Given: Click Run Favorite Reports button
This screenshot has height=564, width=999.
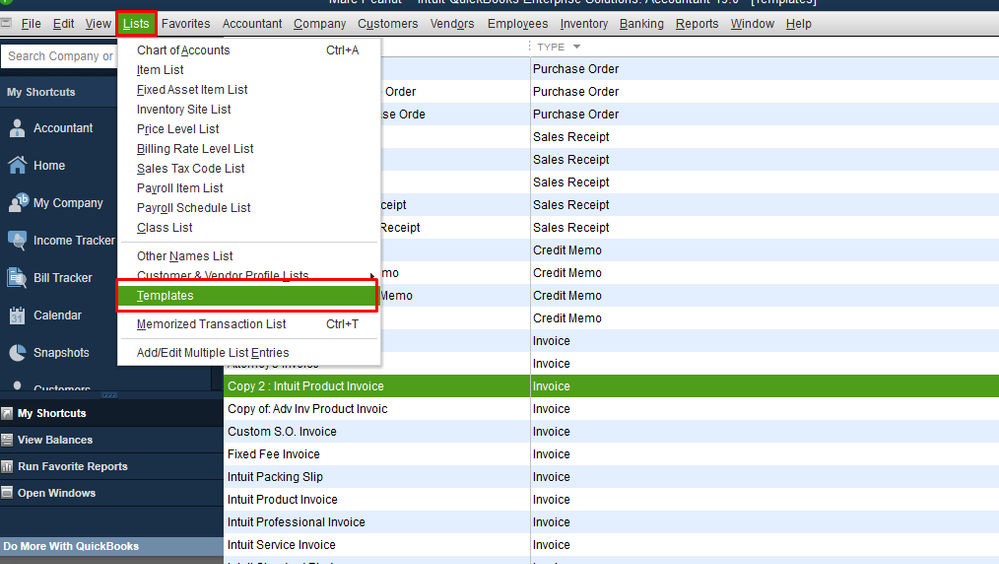Looking at the screenshot, I should click(x=111, y=466).
